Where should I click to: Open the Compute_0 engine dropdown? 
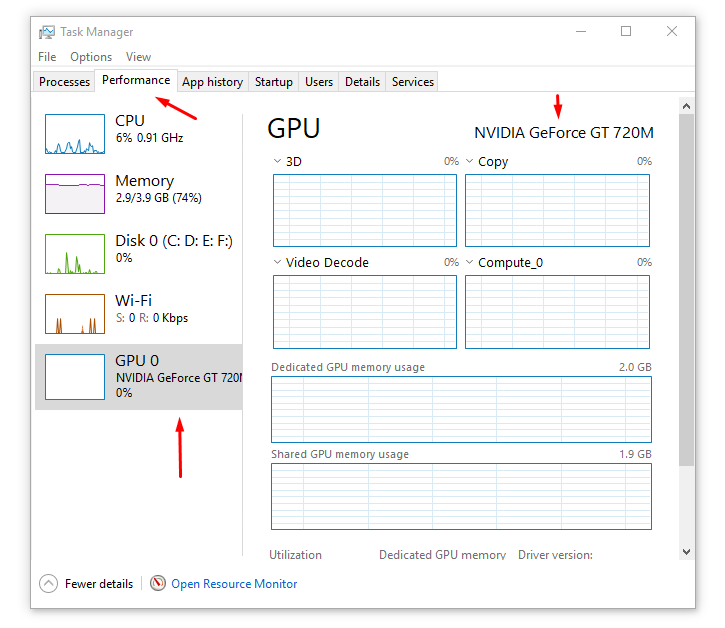coord(469,262)
